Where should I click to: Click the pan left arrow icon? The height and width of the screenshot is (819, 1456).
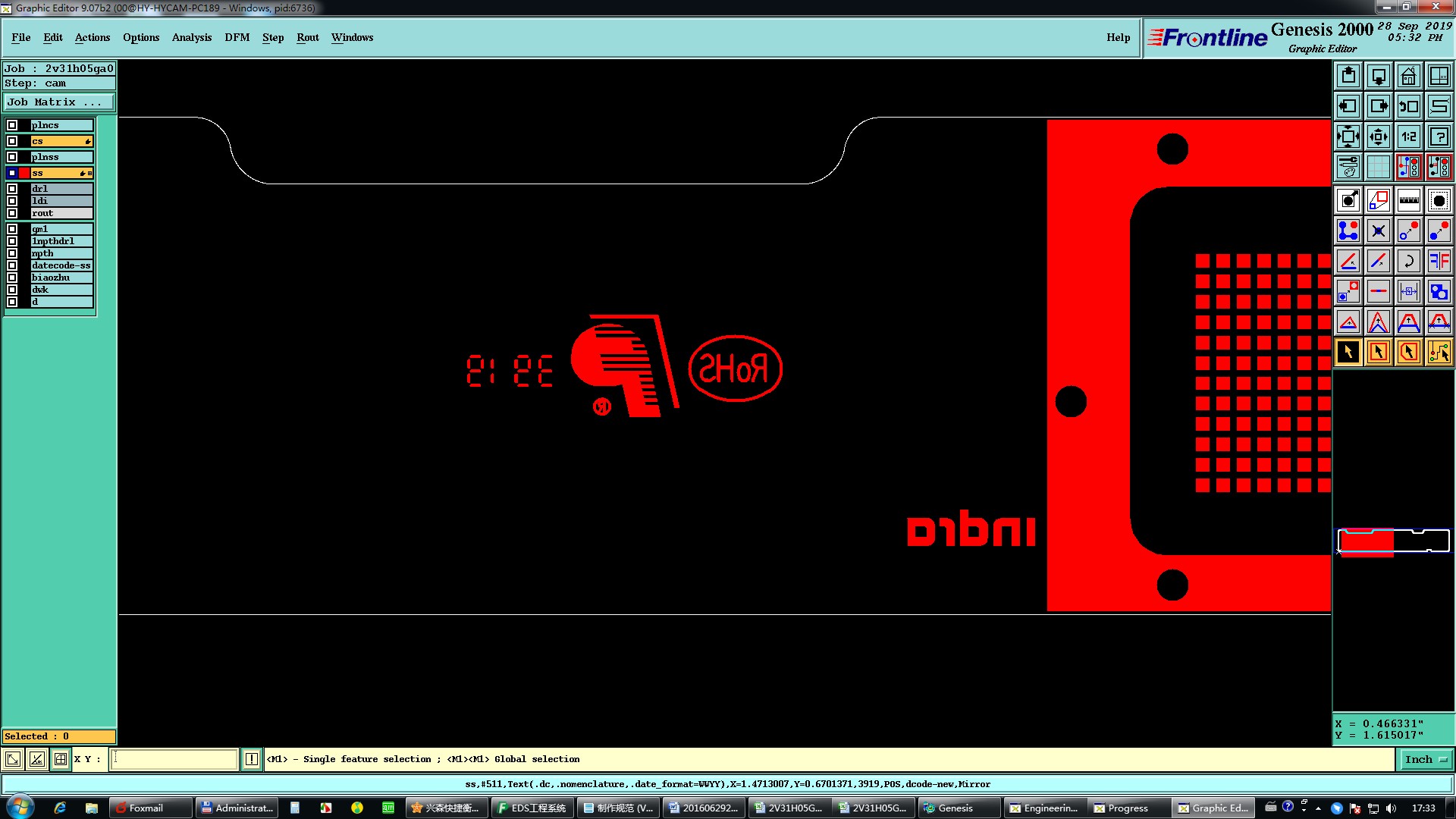[1348, 106]
